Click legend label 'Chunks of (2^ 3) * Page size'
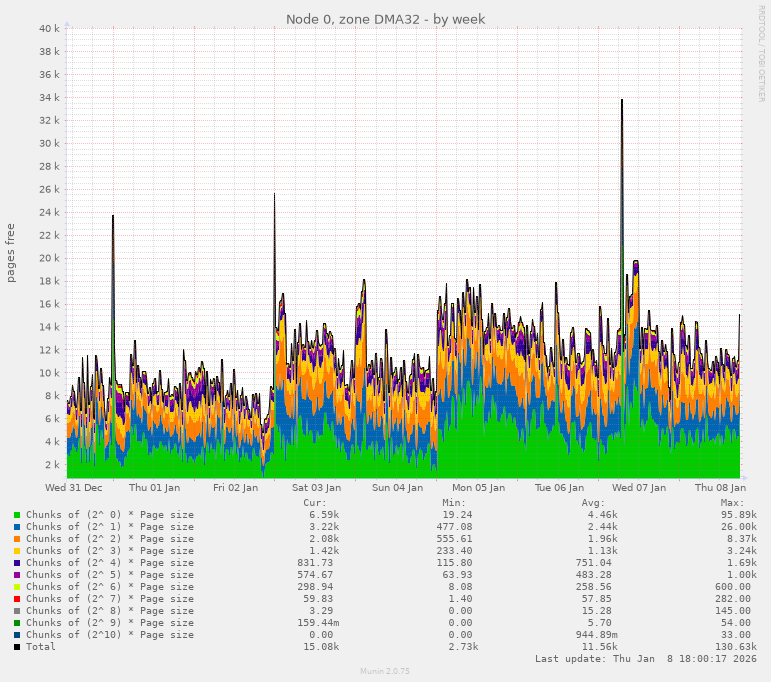Screen dimensions: 771x682 [x=110, y=551]
